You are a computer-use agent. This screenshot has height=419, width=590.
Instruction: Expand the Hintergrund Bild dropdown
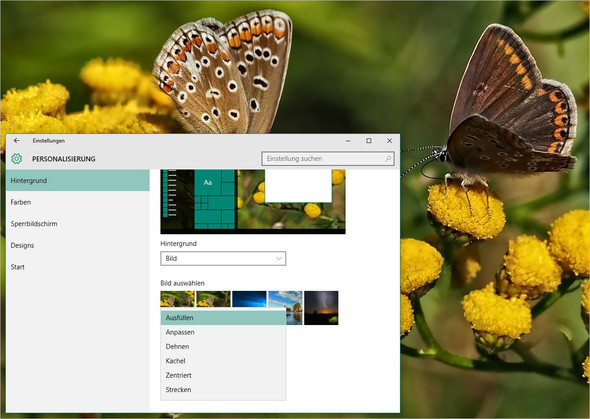pyautogui.click(x=223, y=259)
